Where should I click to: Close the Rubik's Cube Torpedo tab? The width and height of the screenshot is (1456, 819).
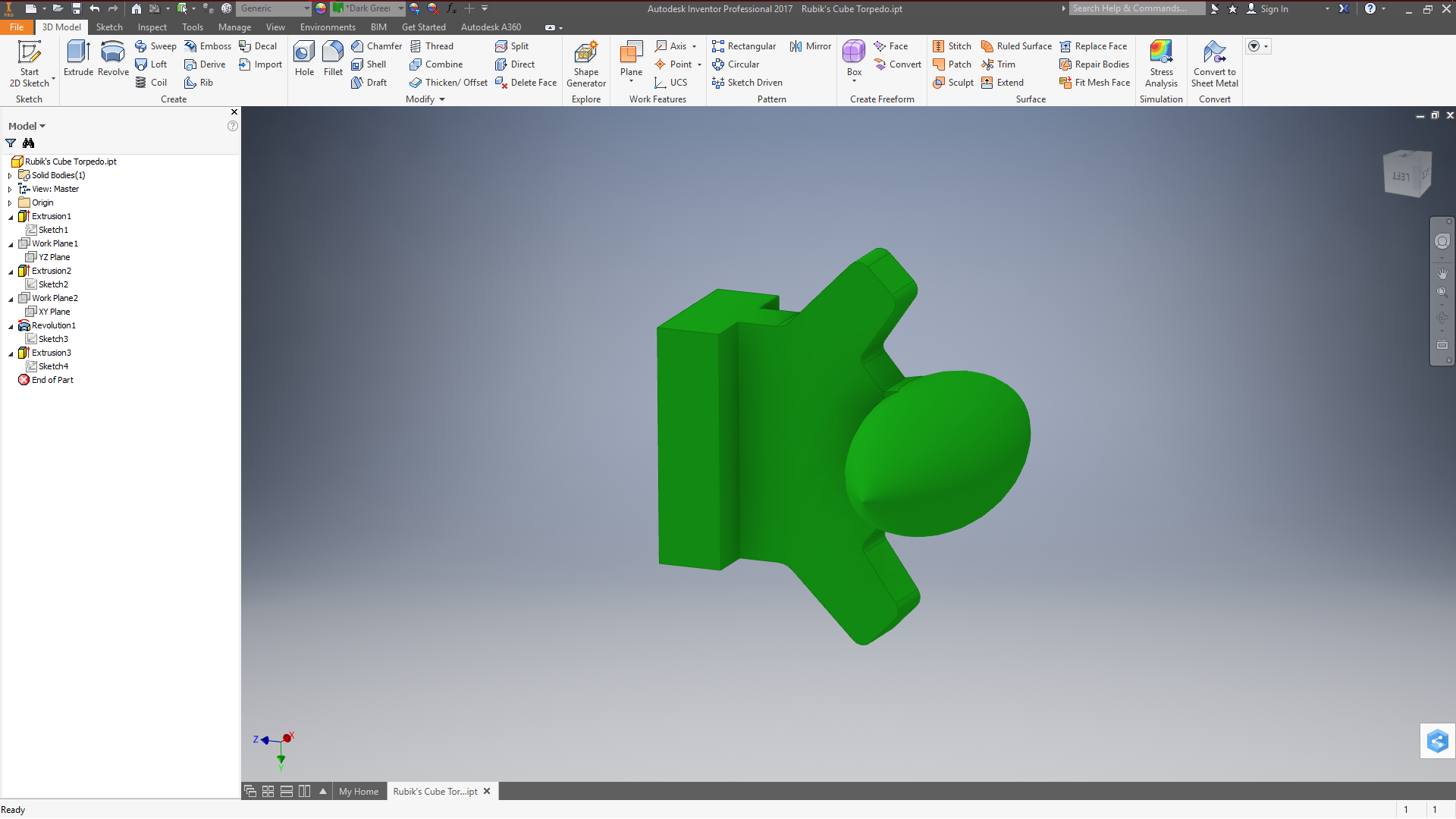[487, 791]
